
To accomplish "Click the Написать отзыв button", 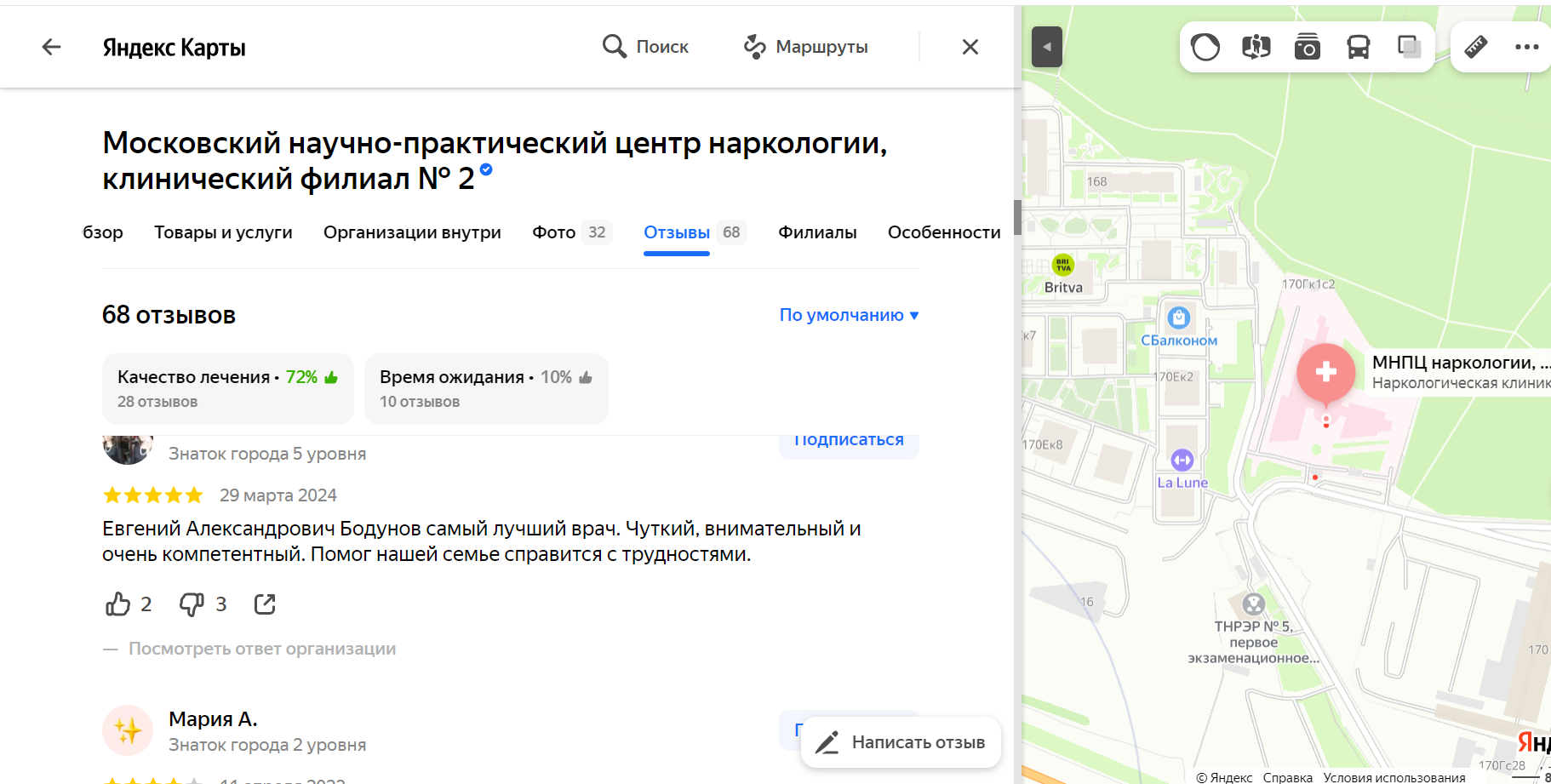I will (x=901, y=742).
